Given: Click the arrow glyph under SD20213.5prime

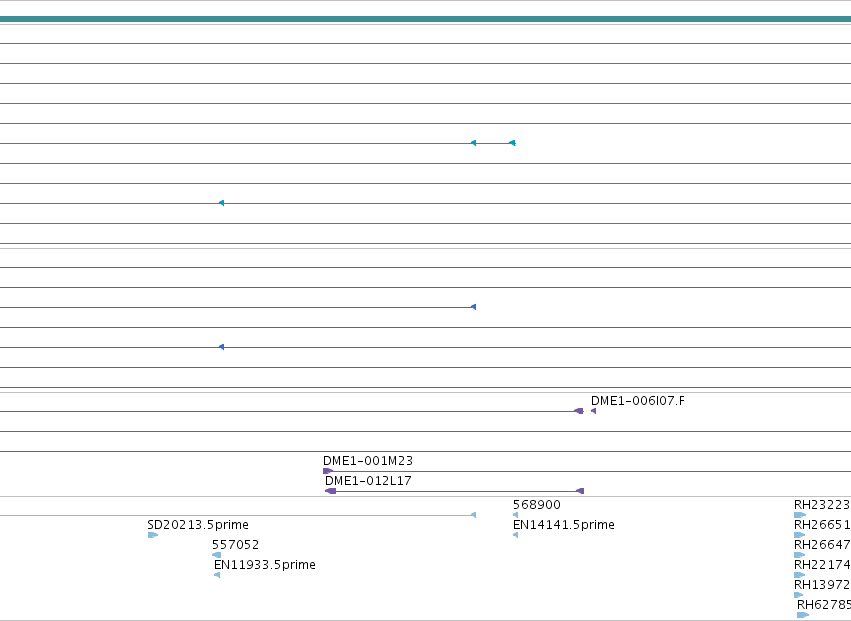Looking at the screenshot, I should point(153,535).
